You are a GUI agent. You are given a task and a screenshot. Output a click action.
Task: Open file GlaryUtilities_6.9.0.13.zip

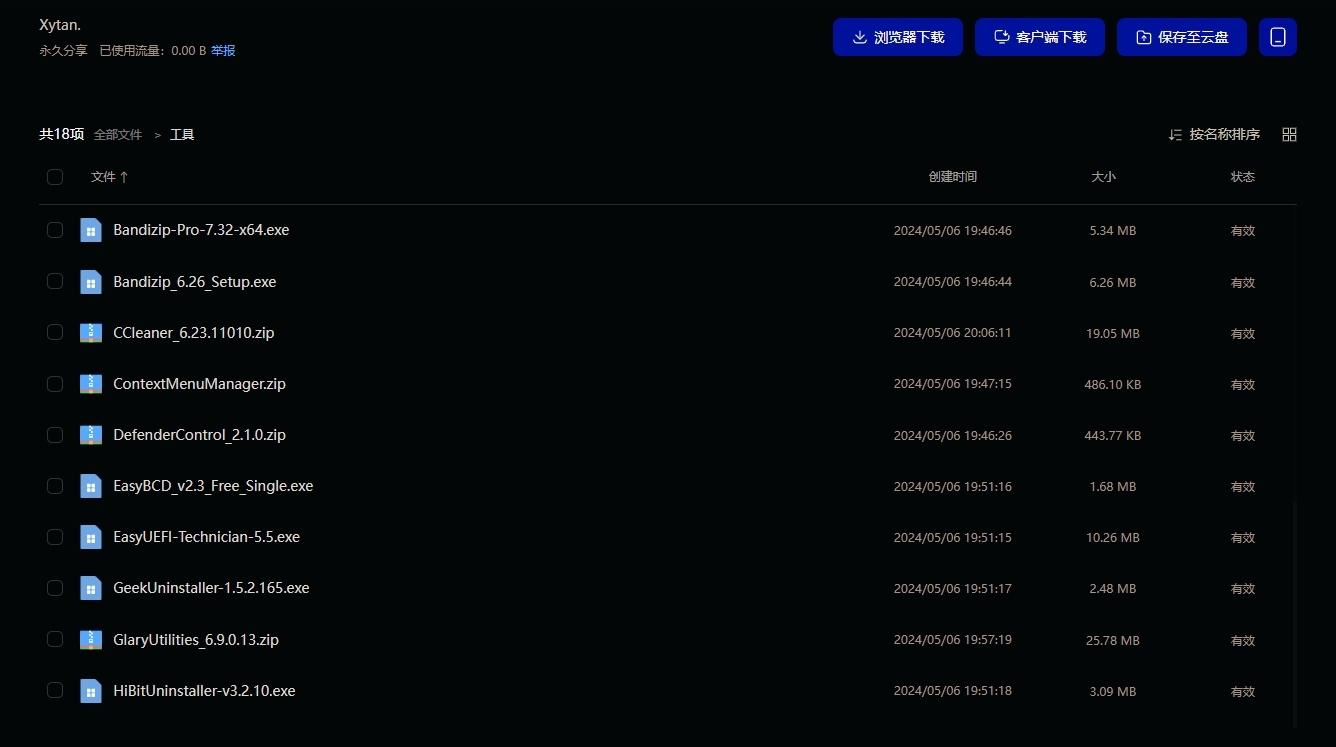(x=196, y=640)
